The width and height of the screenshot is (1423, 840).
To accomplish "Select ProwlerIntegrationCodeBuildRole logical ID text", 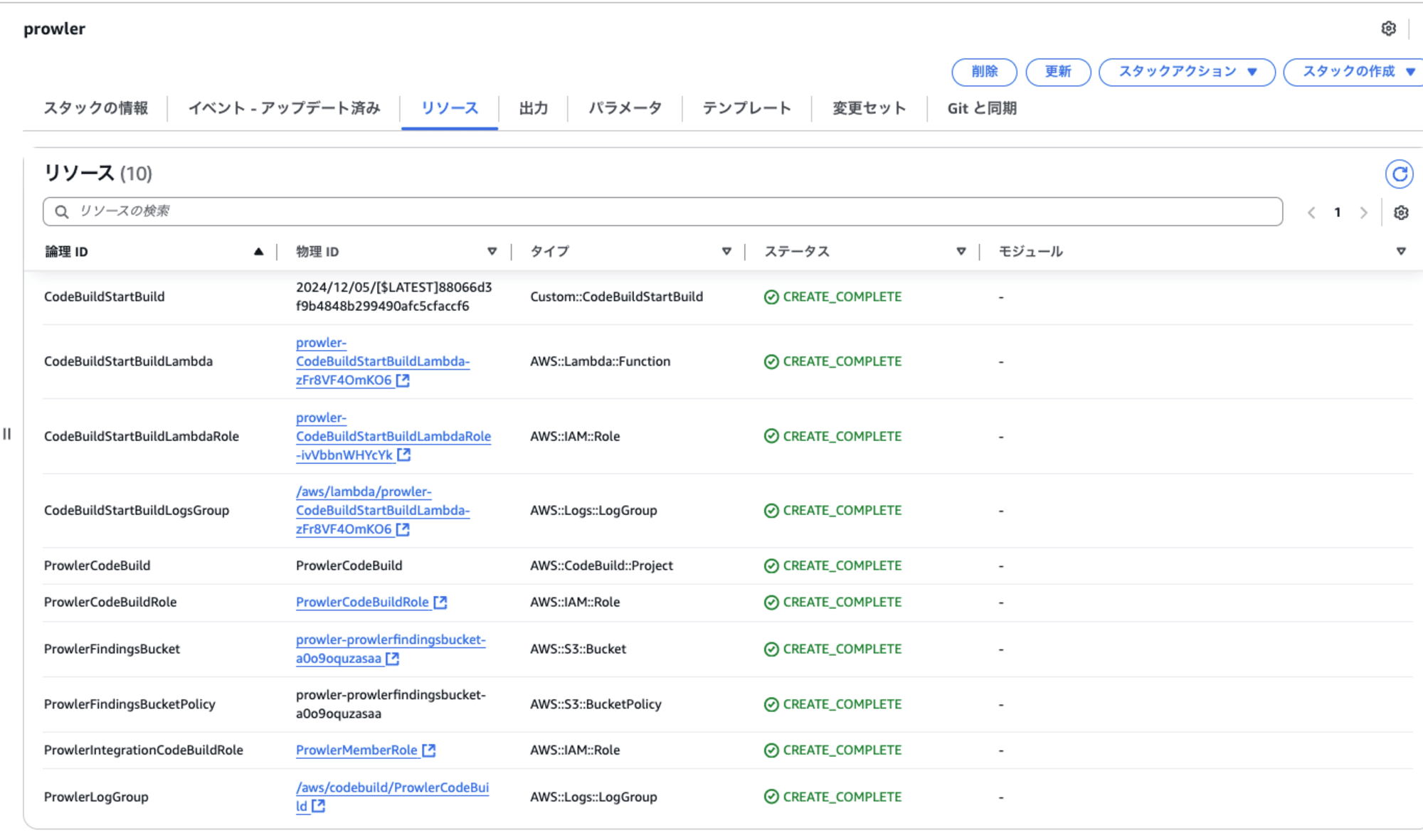I will pyautogui.click(x=144, y=750).
